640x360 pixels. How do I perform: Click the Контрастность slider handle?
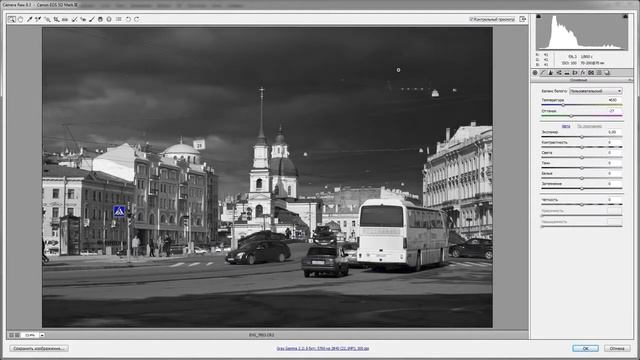pyautogui.click(x=582, y=147)
